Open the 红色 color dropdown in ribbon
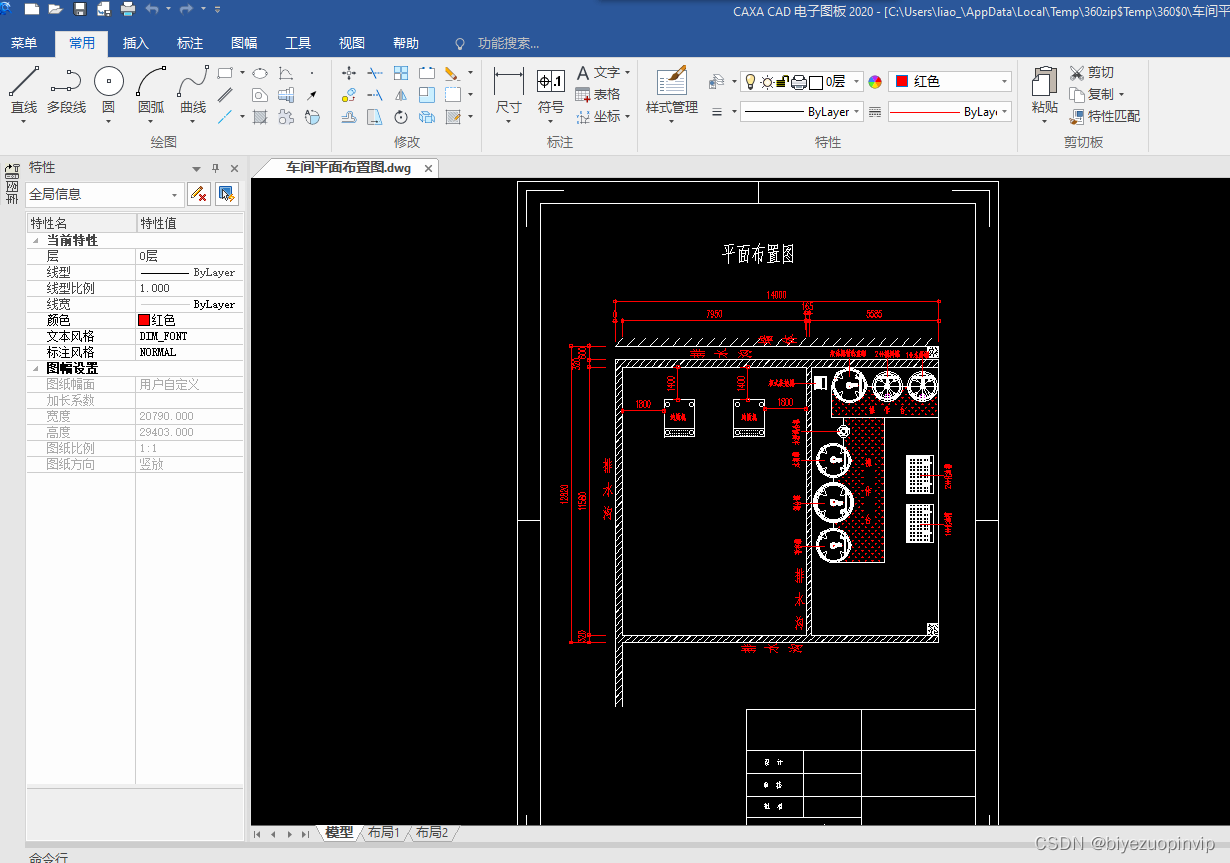The image size is (1230, 863). coord(1004,82)
